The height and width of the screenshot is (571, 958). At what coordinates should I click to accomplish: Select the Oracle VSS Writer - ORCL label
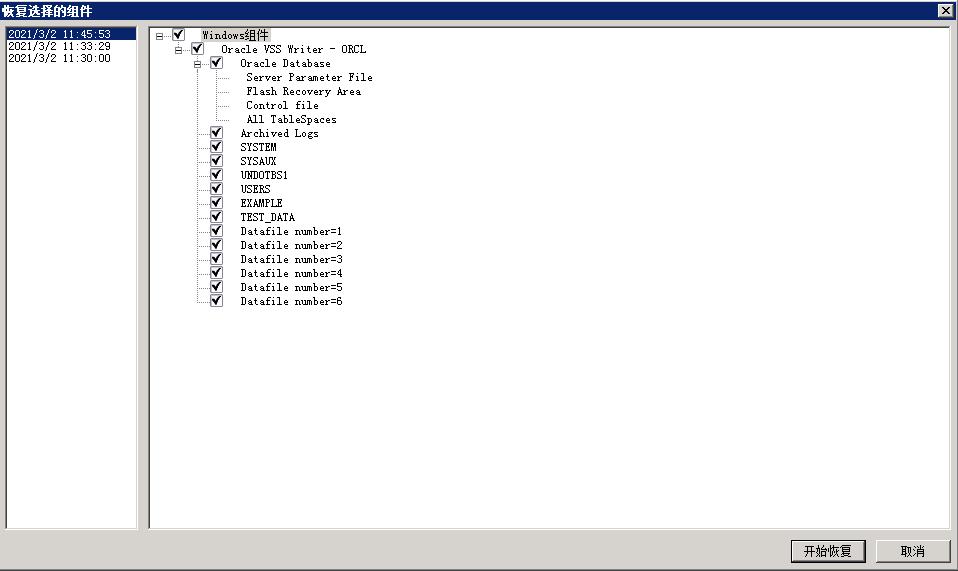(293, 49)
